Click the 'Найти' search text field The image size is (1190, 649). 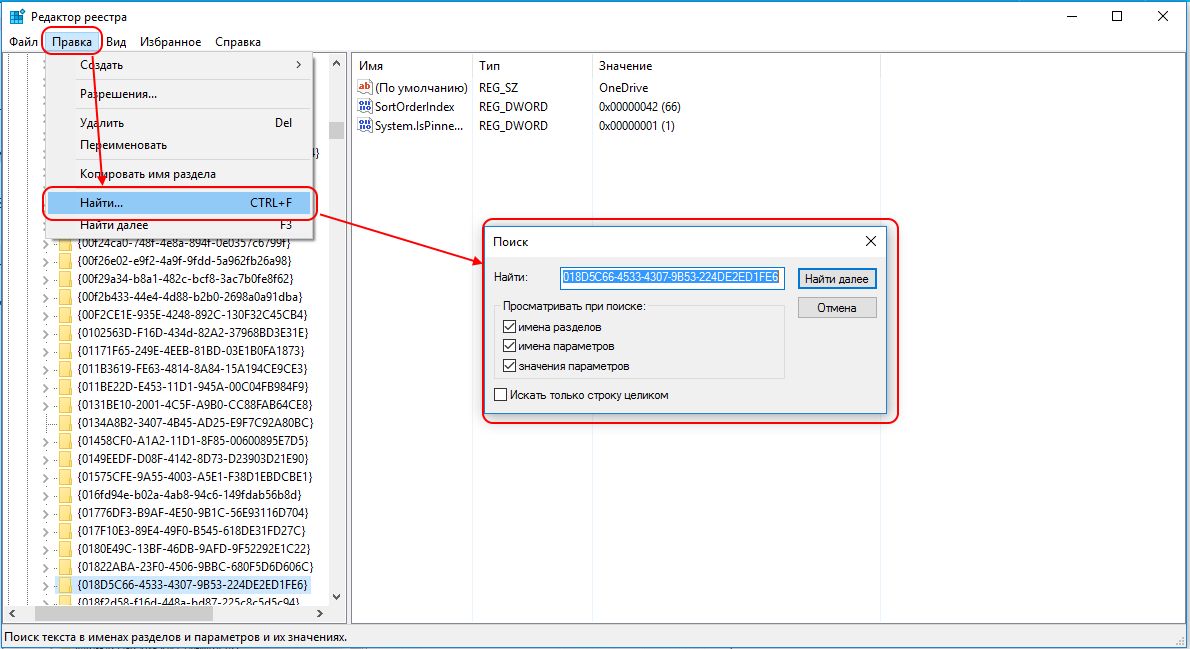[x=672, y=278]
